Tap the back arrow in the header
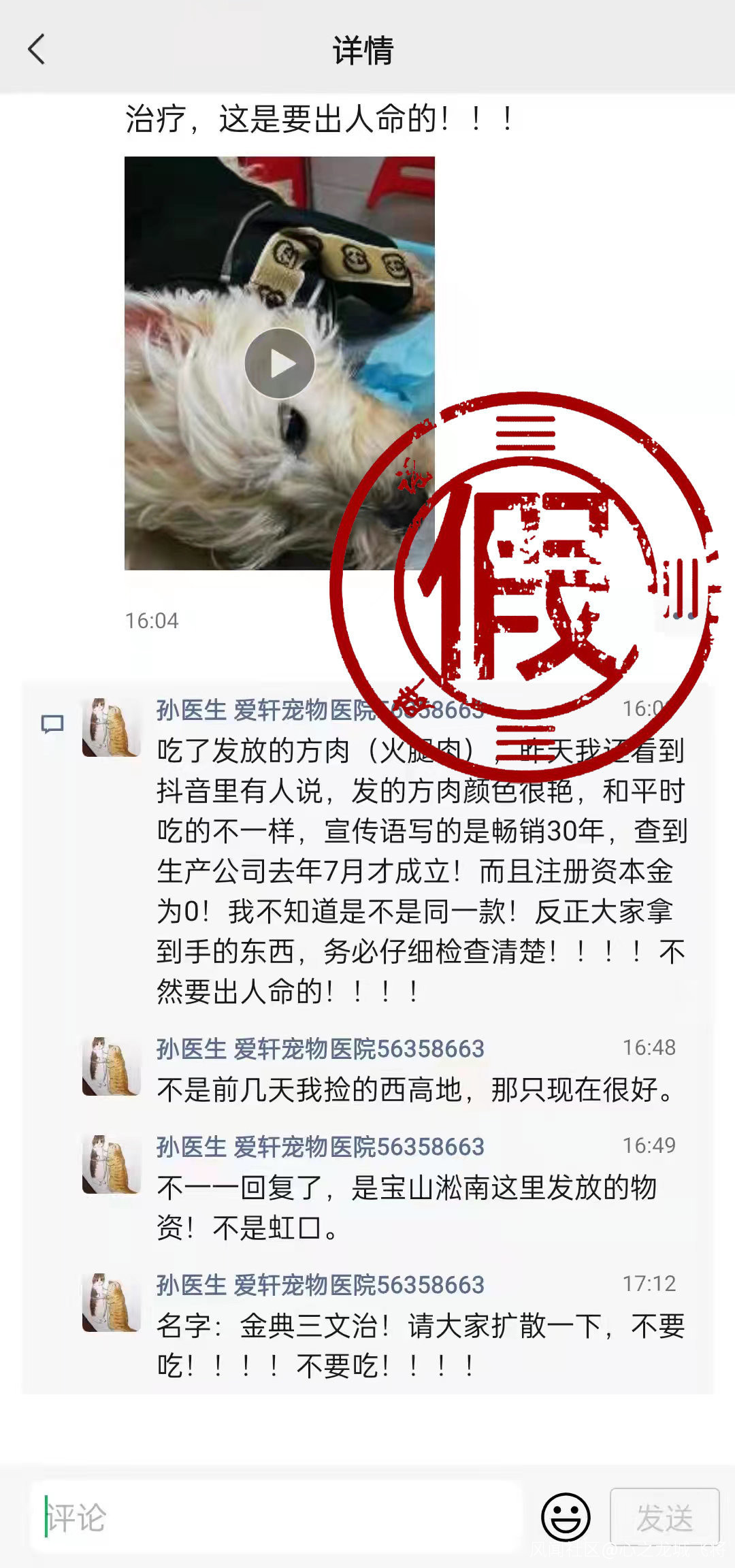 (37, 50)
